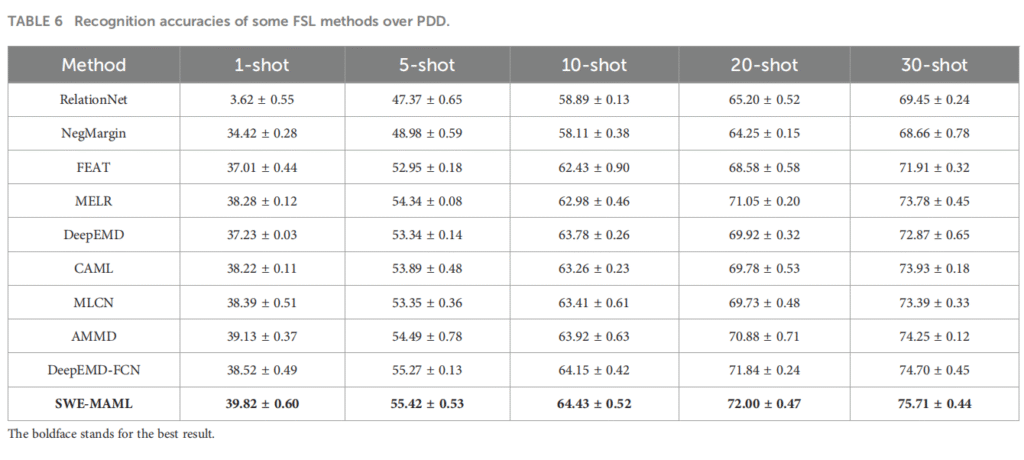The width and height of the screenshot is (1024, 460).
Task: Select the NegMargin row label
Action: (94, 132)
